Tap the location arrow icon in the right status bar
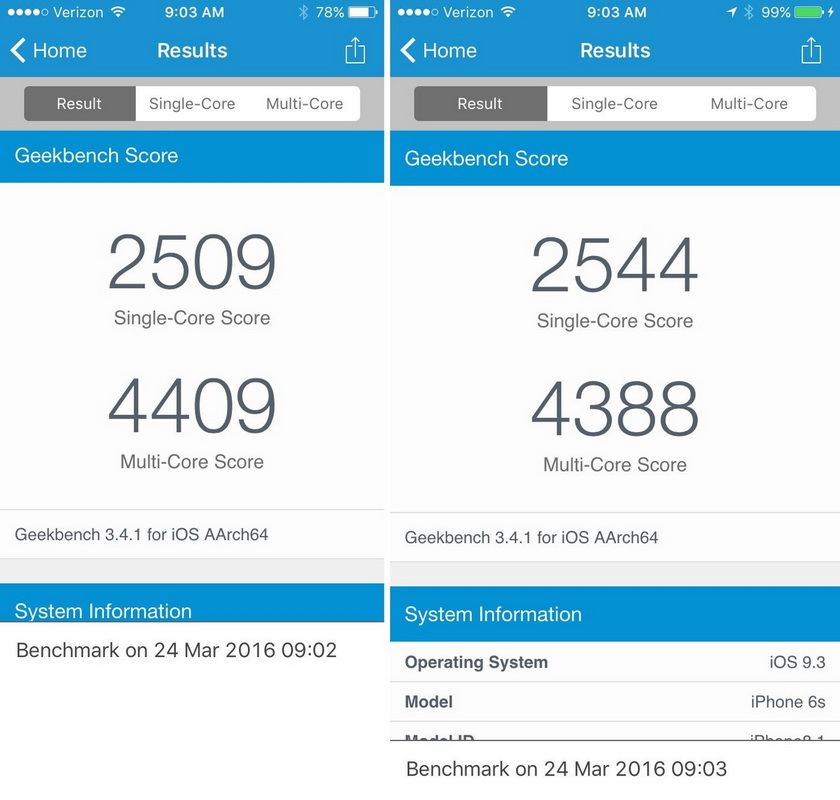This screenshot has width=840, height=800. pos(732,12)
